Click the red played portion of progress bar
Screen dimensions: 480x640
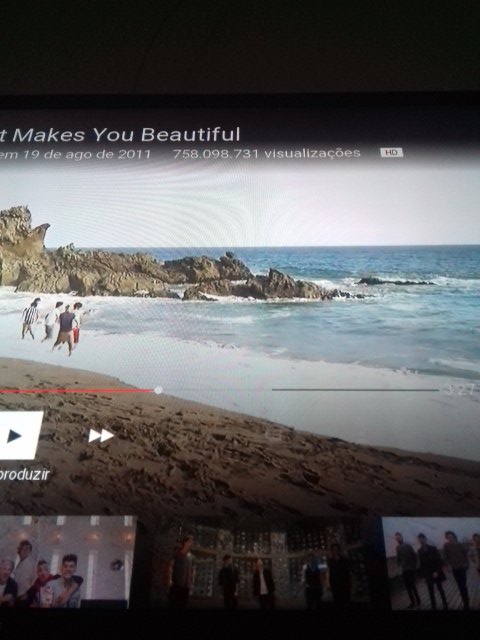pos(76,391)
